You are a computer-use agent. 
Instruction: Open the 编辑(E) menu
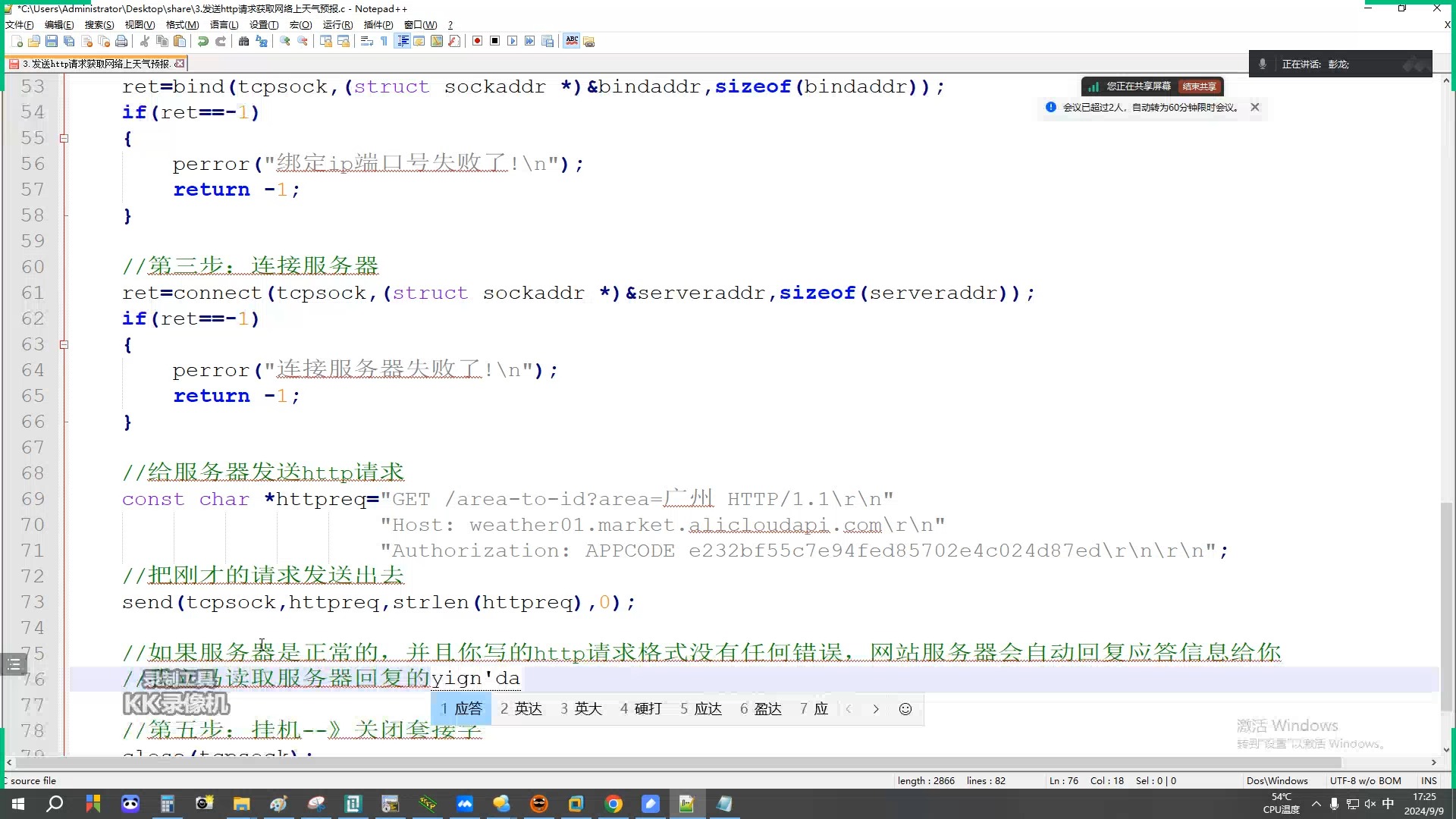59,24
